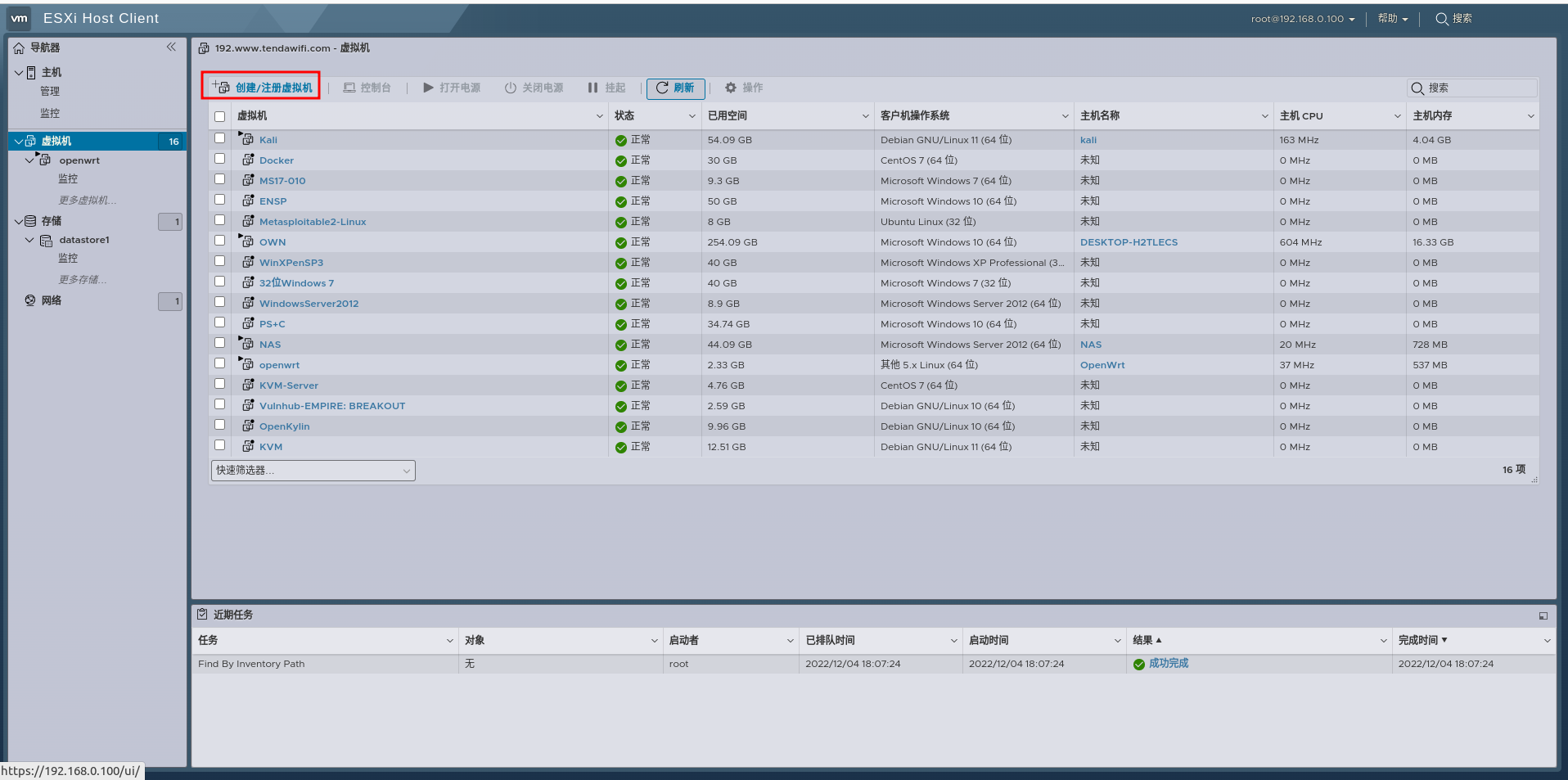
Task: Open the Vulnhub-EMPIRE: BREAKOUT VM link
Action: (332, 406)
